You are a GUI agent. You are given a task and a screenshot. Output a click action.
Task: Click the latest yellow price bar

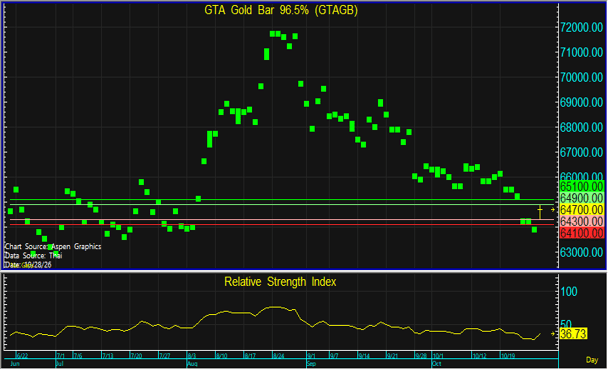click(x=540, y=212)
